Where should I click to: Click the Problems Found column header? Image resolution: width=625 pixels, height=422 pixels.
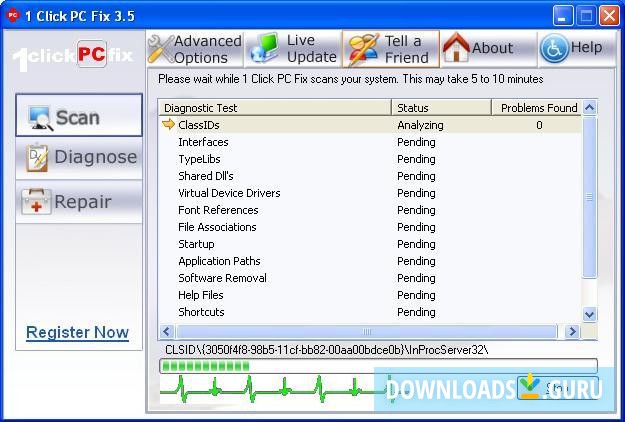click(537, 108)
